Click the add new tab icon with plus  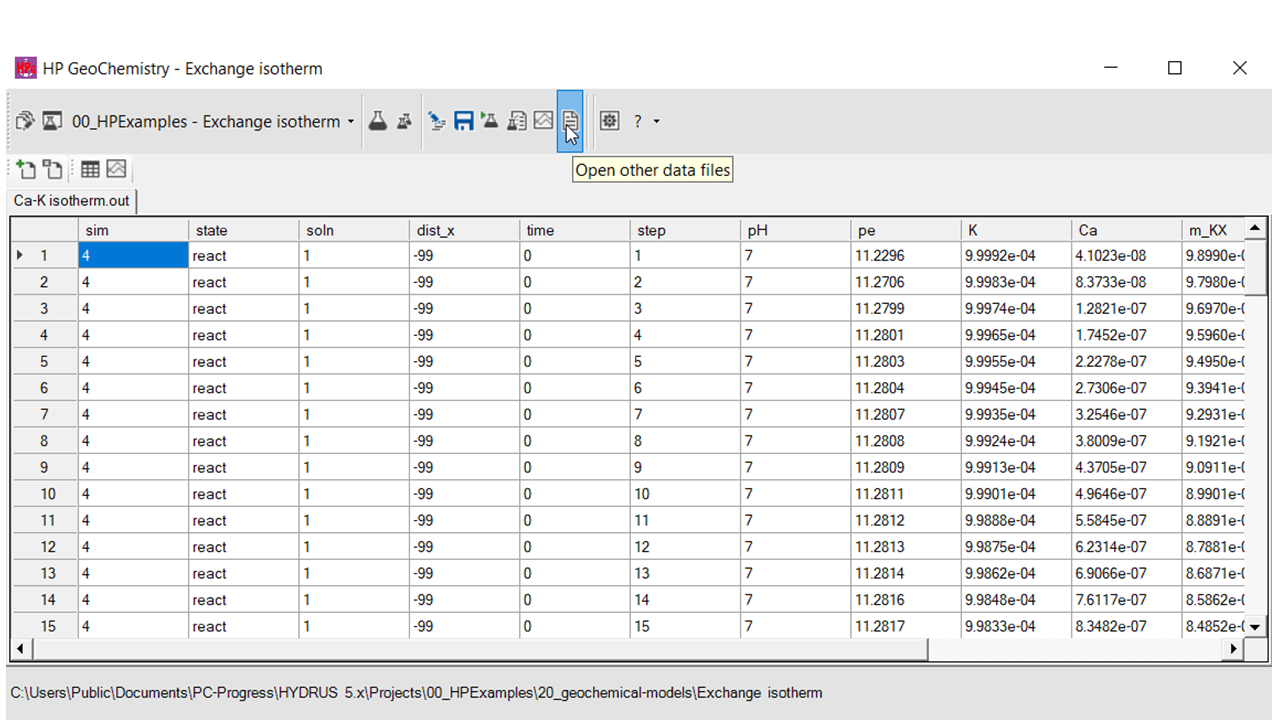pos(26,169)
